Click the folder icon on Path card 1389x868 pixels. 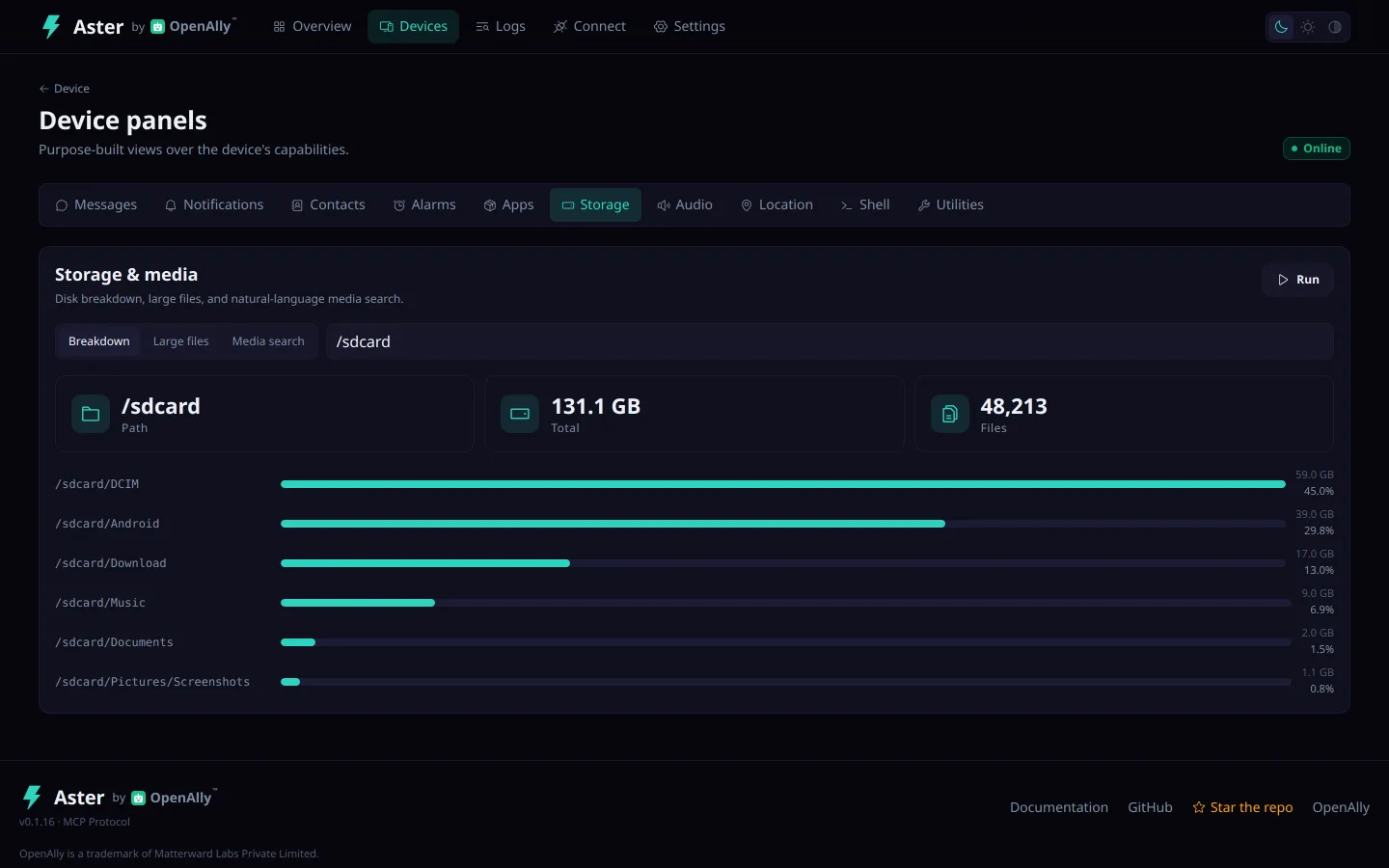pyautogui.click(x=91, y=414)
